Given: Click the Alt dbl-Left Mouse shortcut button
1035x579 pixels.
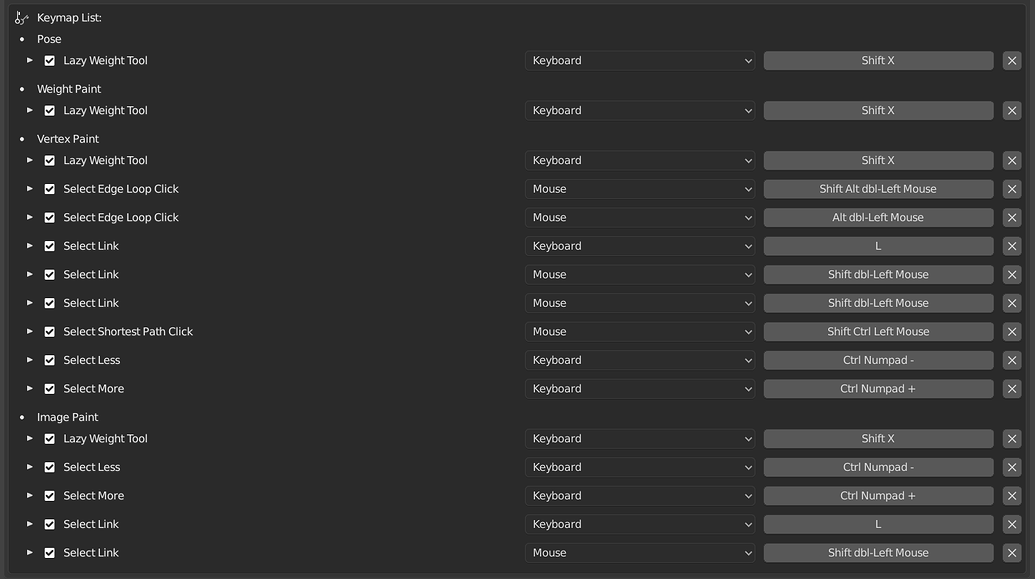Looking at the screenshot, I should click(878, 218).
